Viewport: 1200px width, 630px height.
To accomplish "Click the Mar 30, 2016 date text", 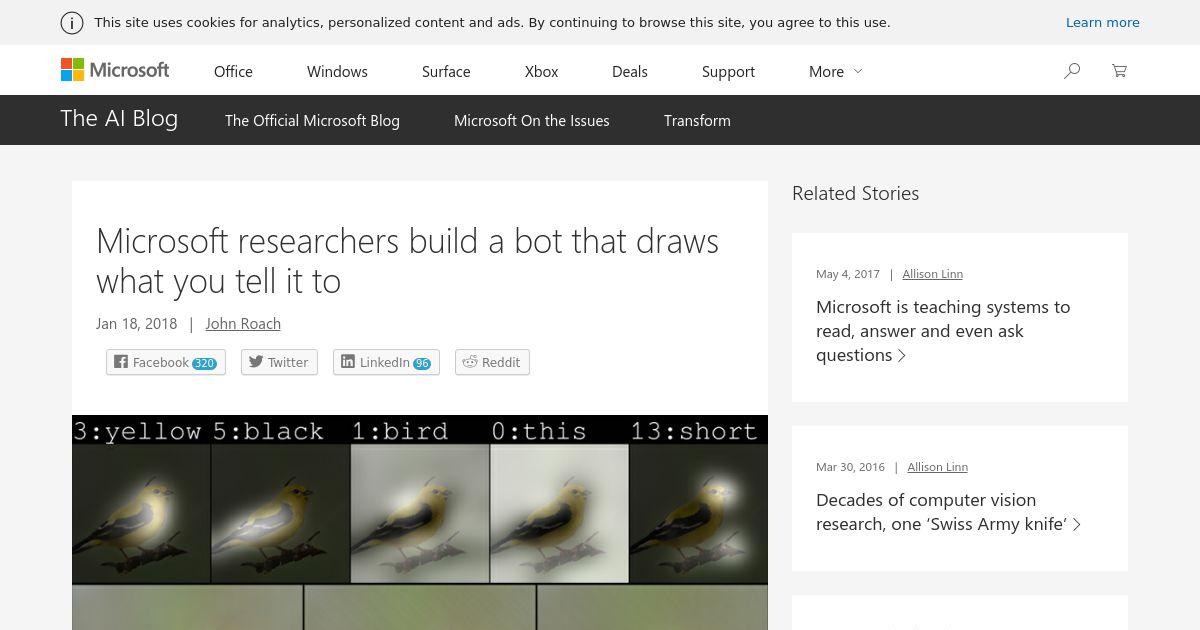I will (x=850, y=467).
